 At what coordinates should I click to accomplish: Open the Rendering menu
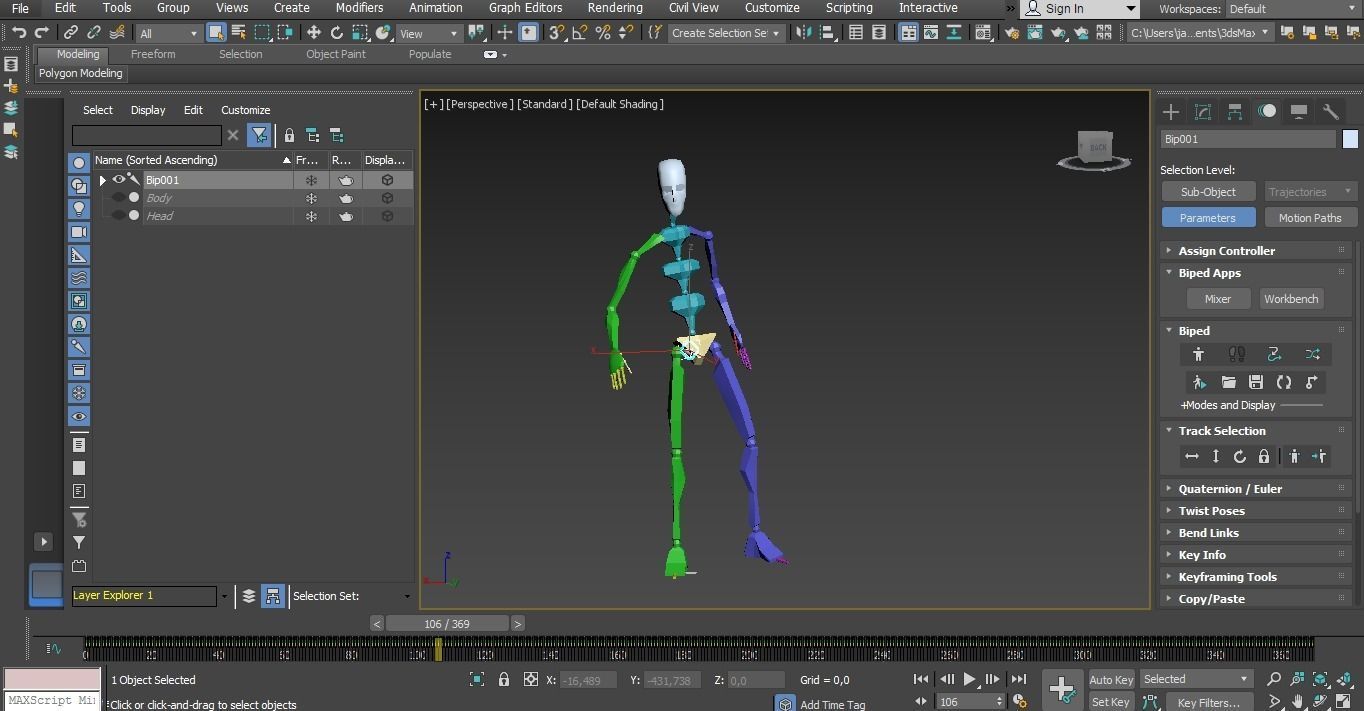(x=615, y=8)
